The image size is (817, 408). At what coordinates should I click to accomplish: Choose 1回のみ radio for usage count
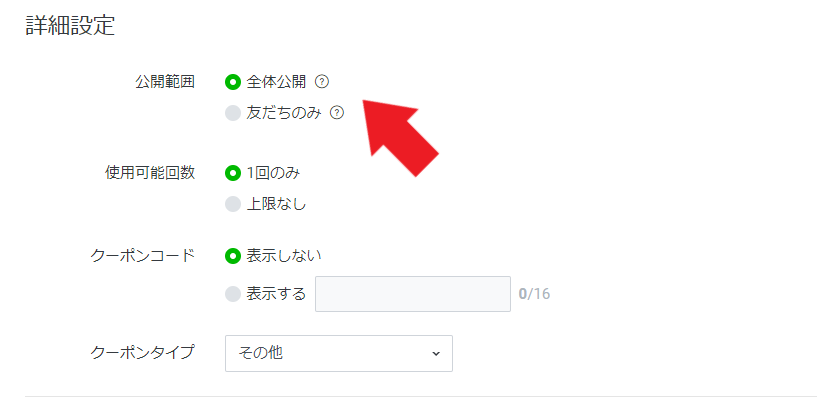(x=233, y=173)
